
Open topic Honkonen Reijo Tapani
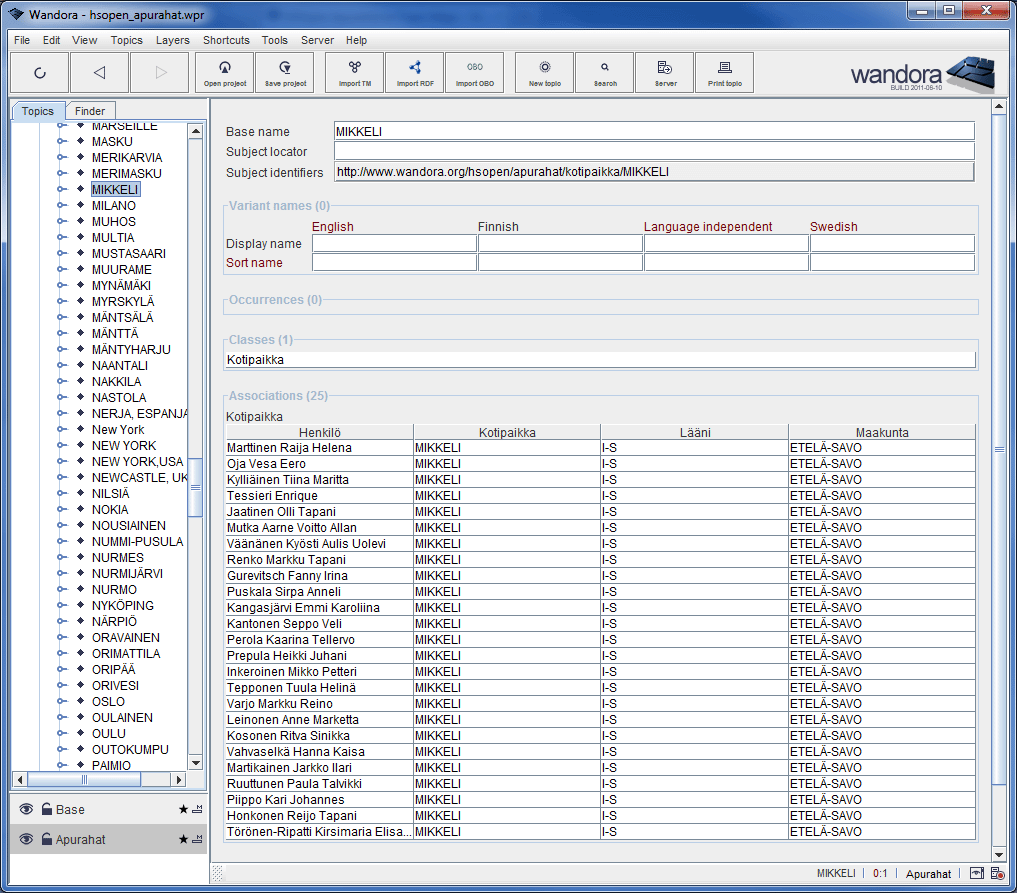tap(292, 815)
